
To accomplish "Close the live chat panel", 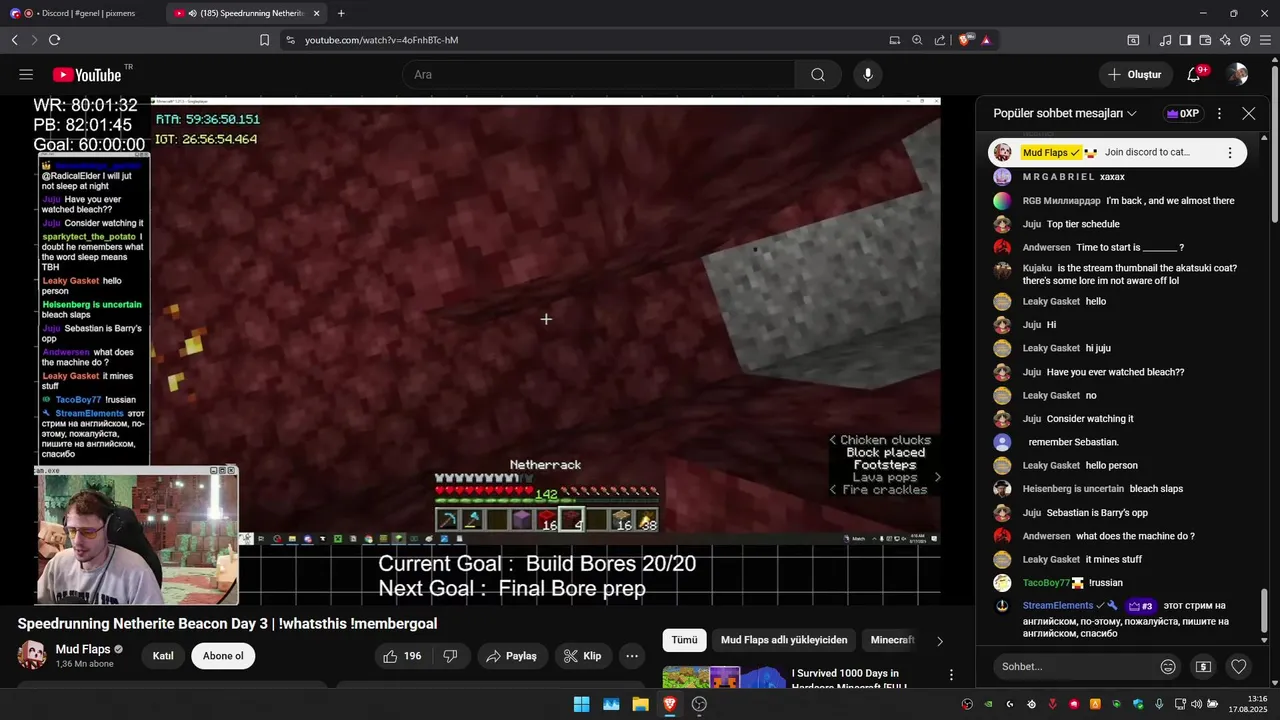I will click(1248, 114).
